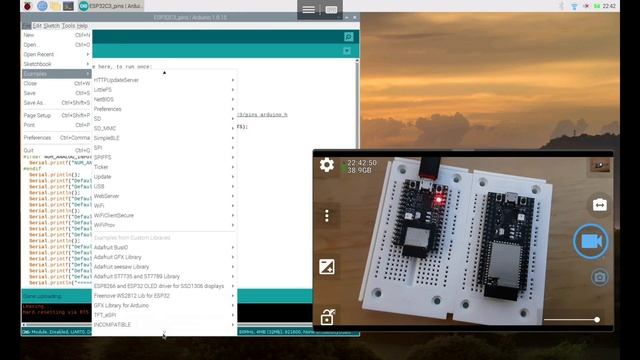640x360 pixels.
Task: Expand the INCOMPATIBLE examples entry
Action: click(x=164, y=324)
